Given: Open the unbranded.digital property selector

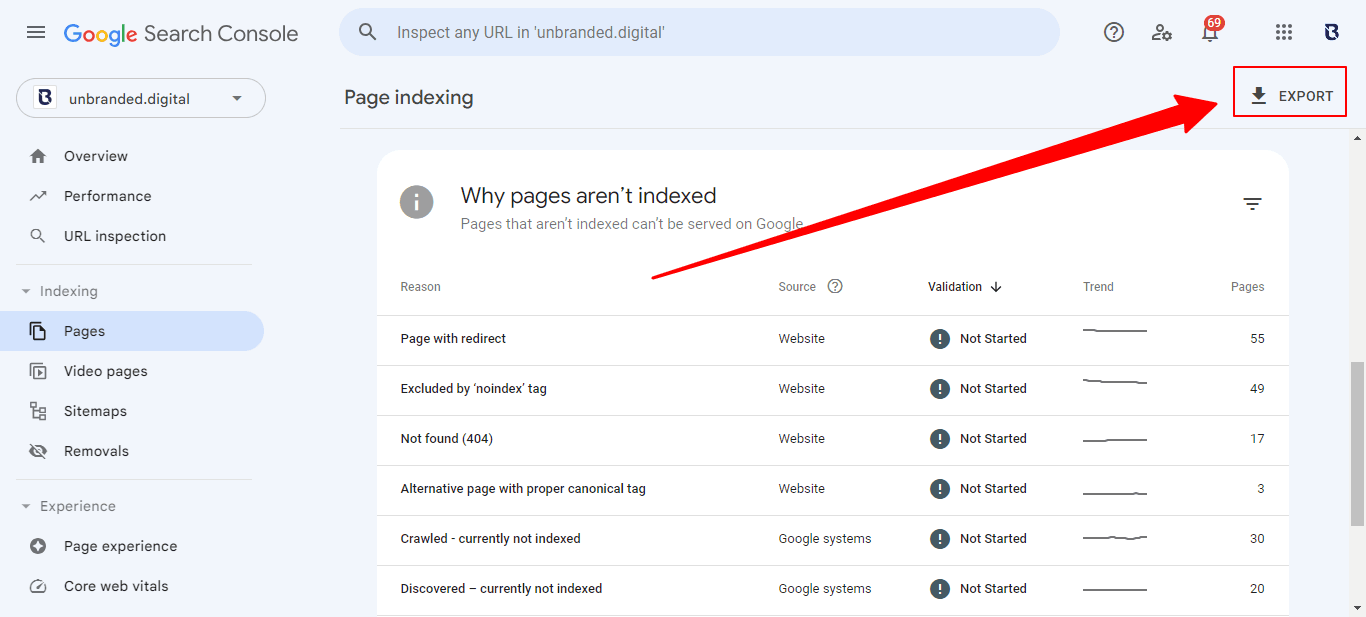Looking at the screenshot, I should pos(141,98).
